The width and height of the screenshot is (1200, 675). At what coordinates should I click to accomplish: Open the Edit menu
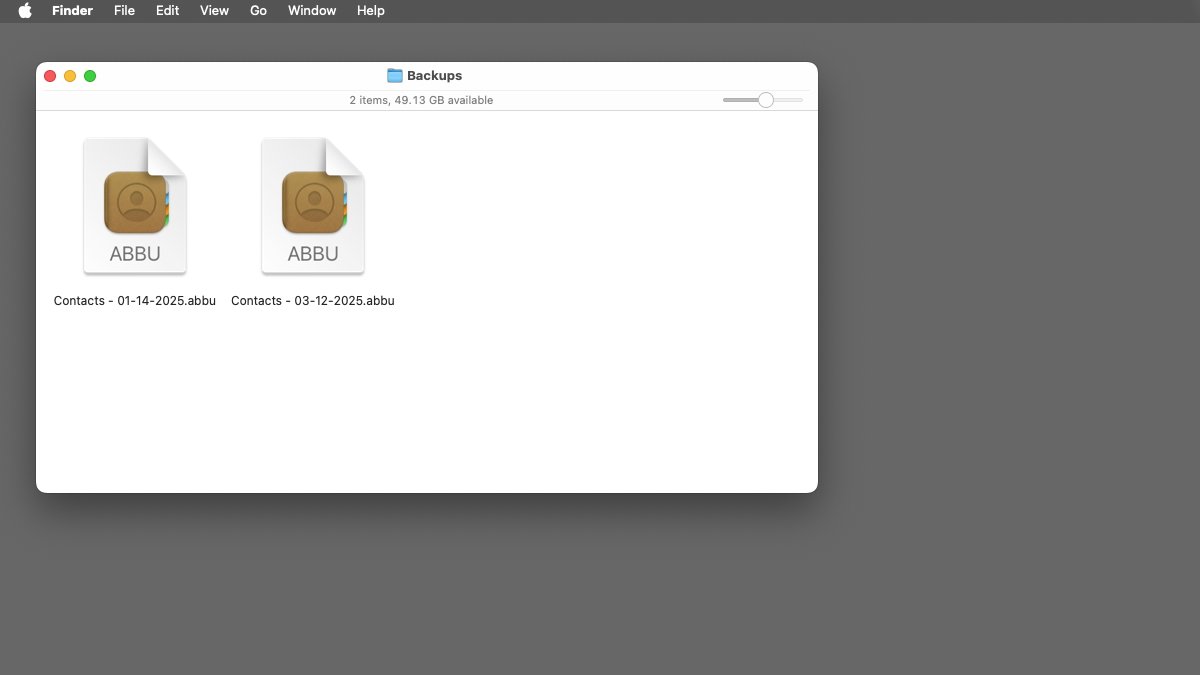(x=167, y=11)
